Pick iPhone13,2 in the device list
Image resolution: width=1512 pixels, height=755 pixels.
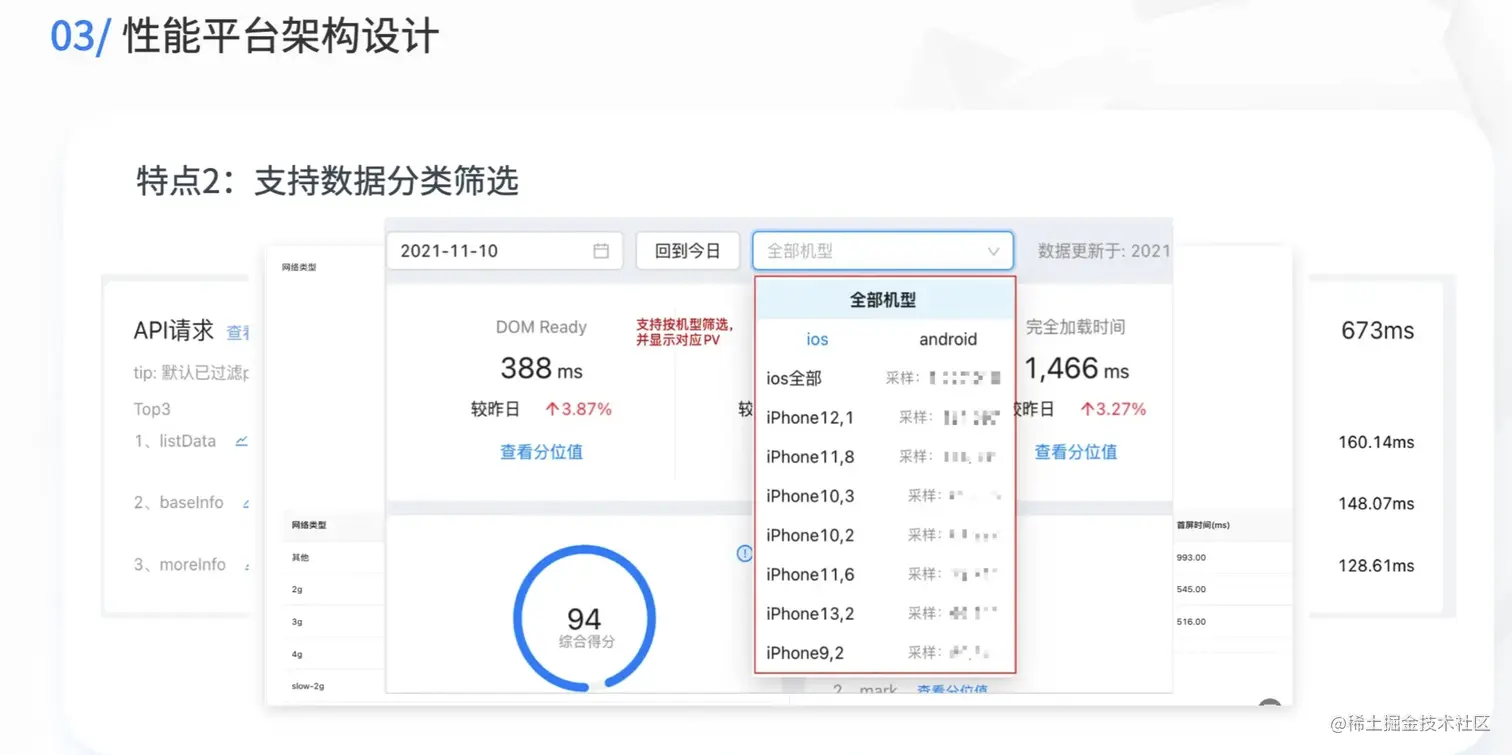click(x=884, y=613)
